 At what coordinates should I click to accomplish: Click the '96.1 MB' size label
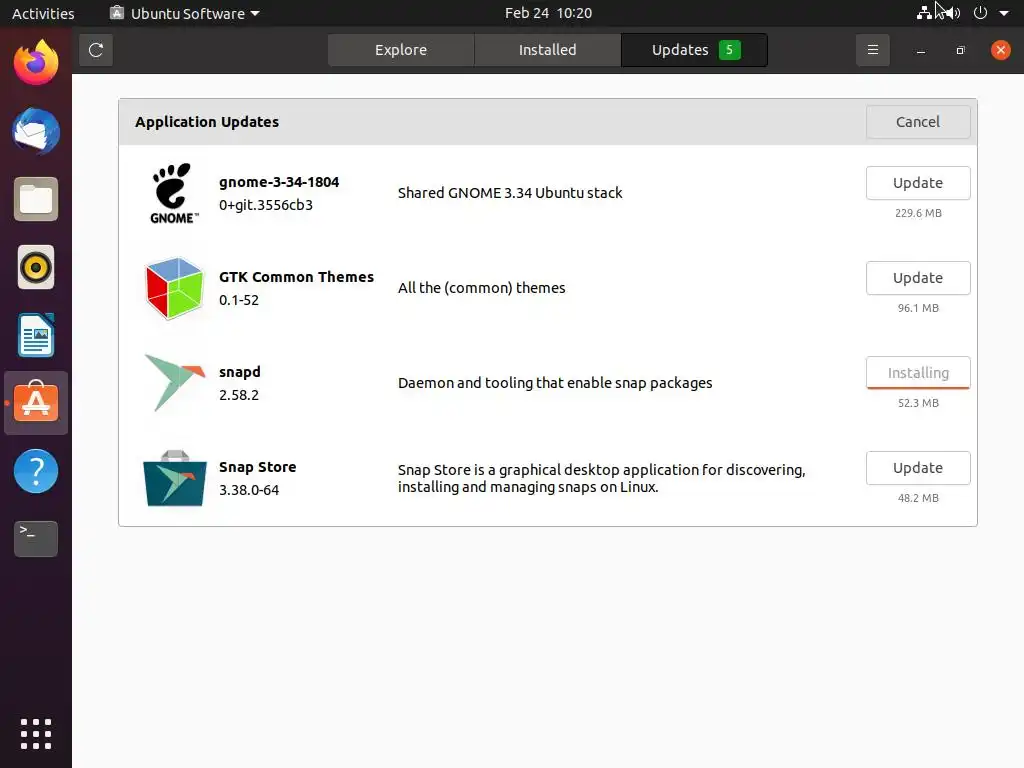918,308
